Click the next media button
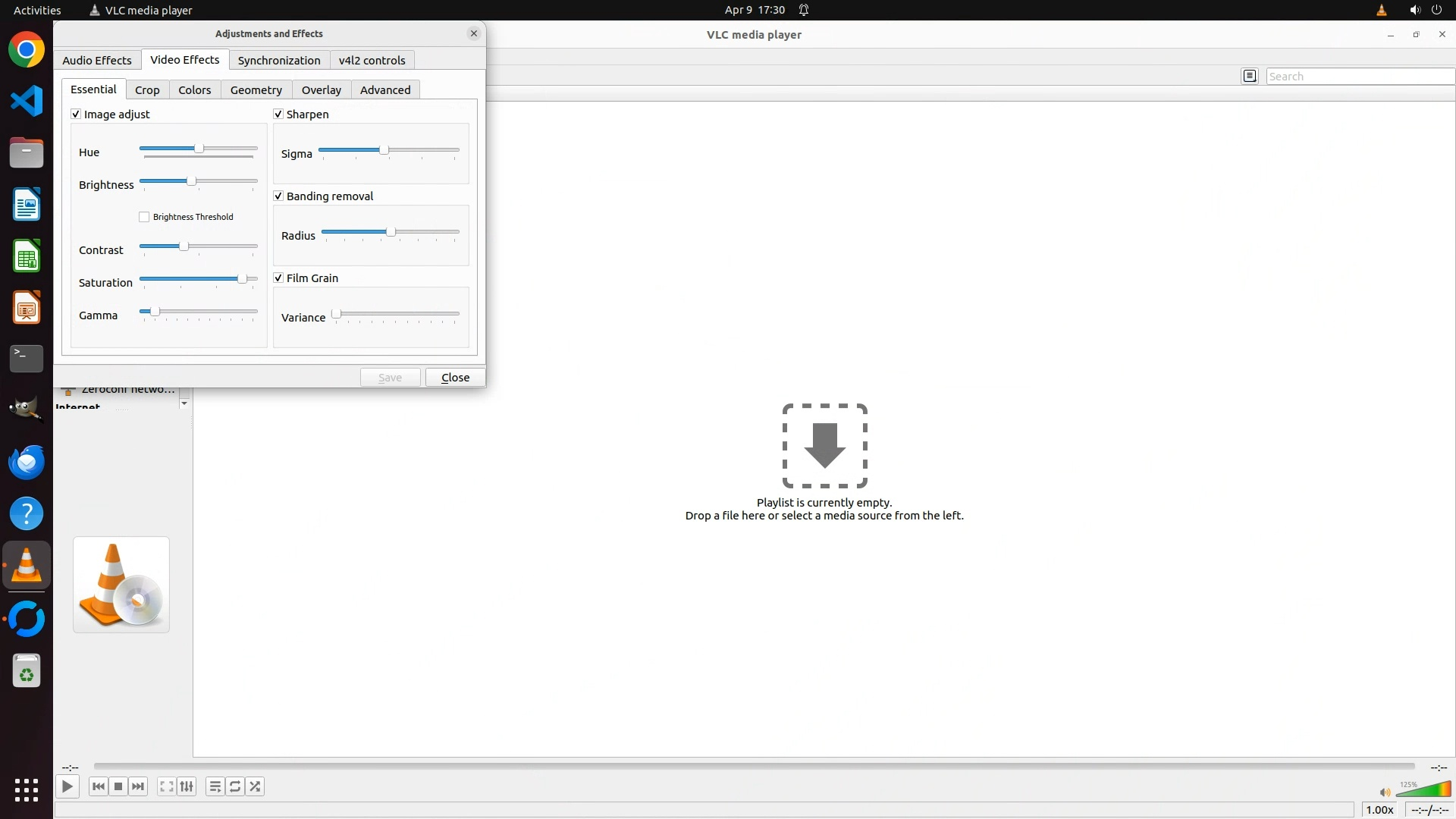Image resolution: width=1456 pixels, height=819 pixels. [x=138, y=786]
